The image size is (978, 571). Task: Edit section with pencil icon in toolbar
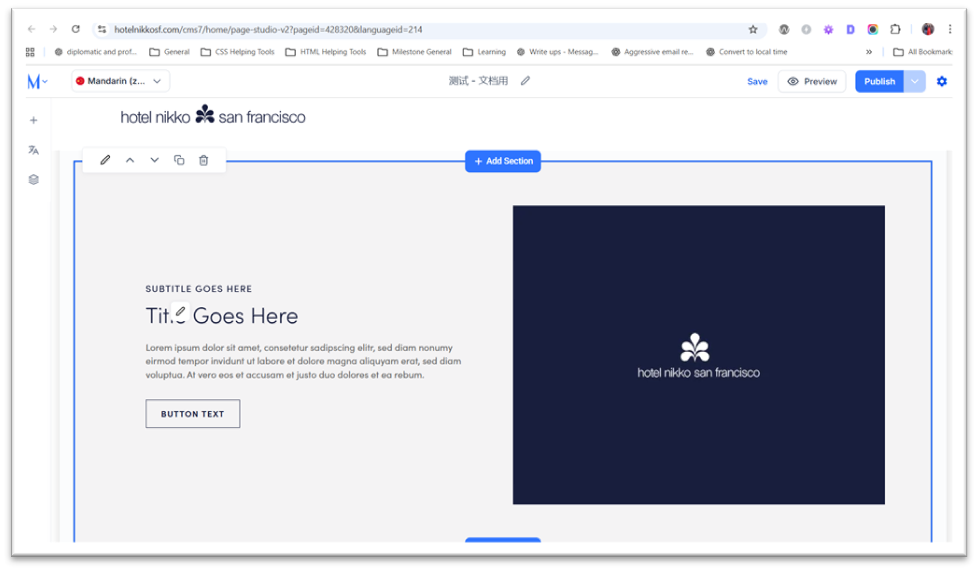click(105, 160)
